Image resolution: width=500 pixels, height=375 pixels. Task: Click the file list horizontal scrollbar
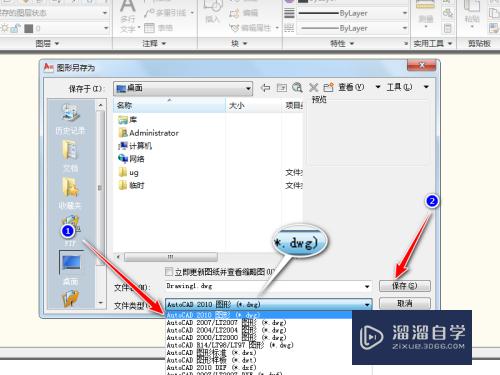pos(171,257)
